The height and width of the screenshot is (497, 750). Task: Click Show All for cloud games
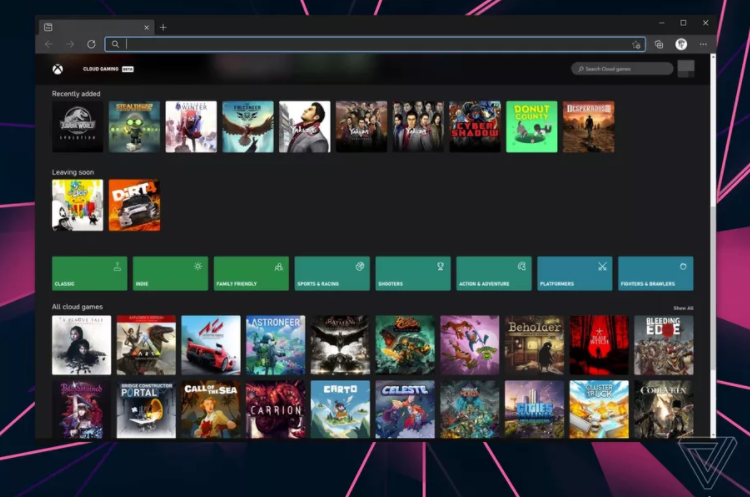[x=683, y=308]
